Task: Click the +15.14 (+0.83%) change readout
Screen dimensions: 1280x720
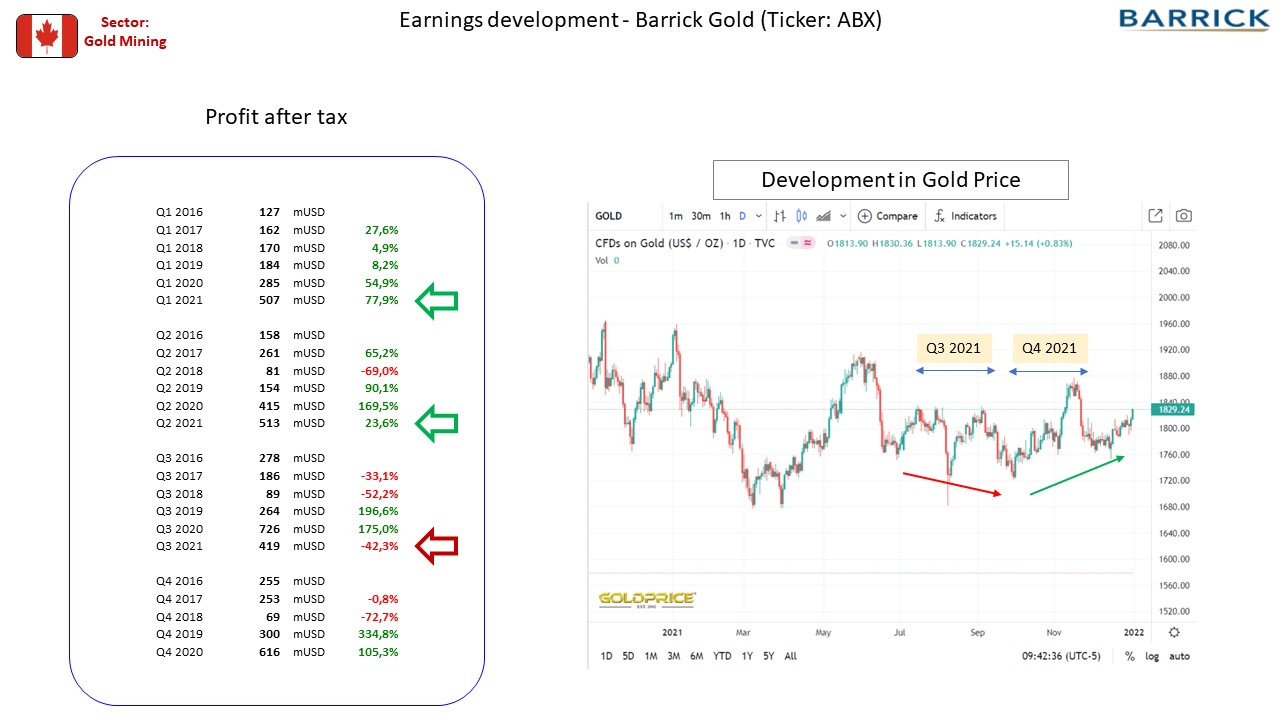Action: tap(1039, 243)
